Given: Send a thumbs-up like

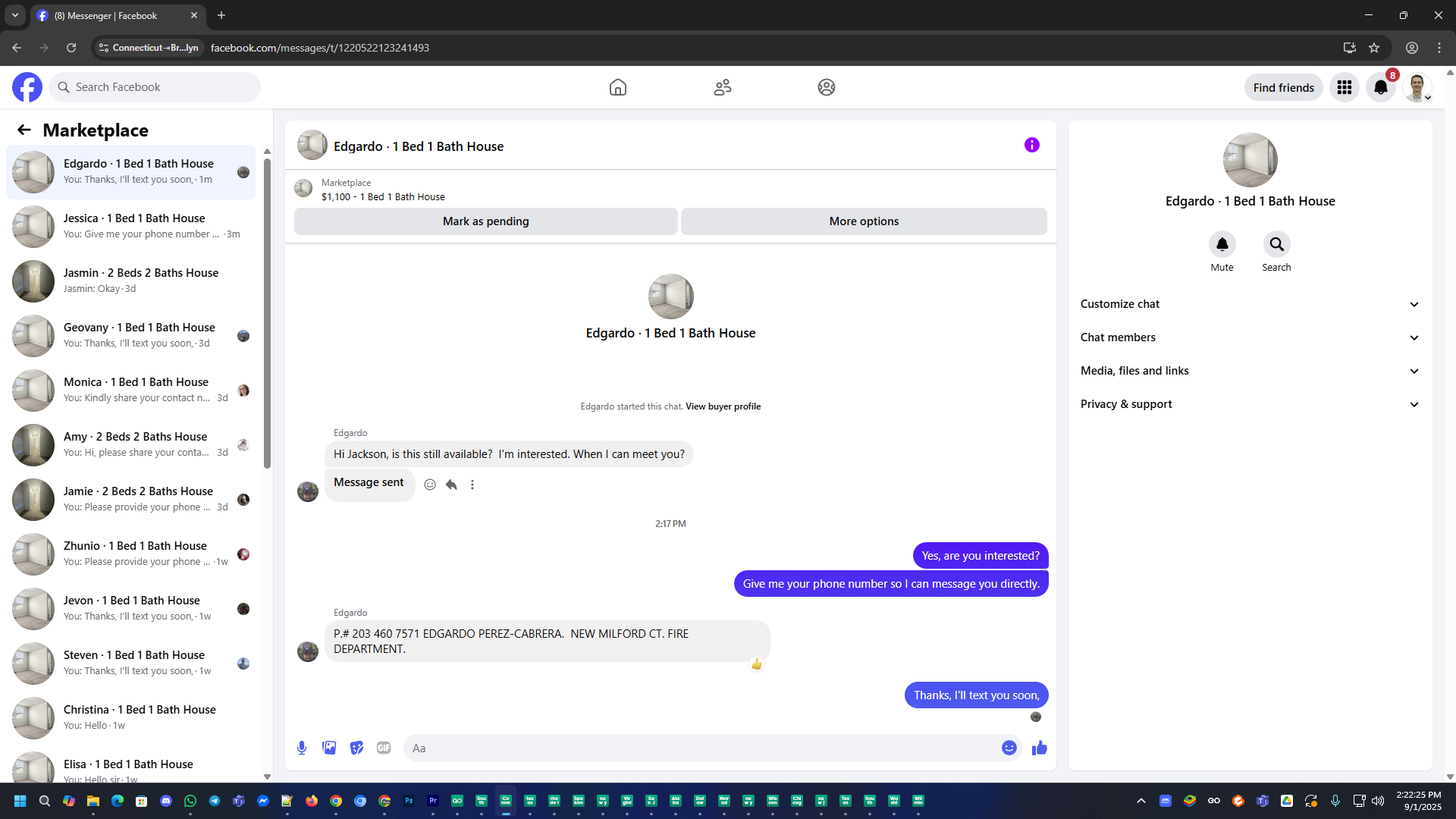Looking at the screenshot, I should (1039, 748).
